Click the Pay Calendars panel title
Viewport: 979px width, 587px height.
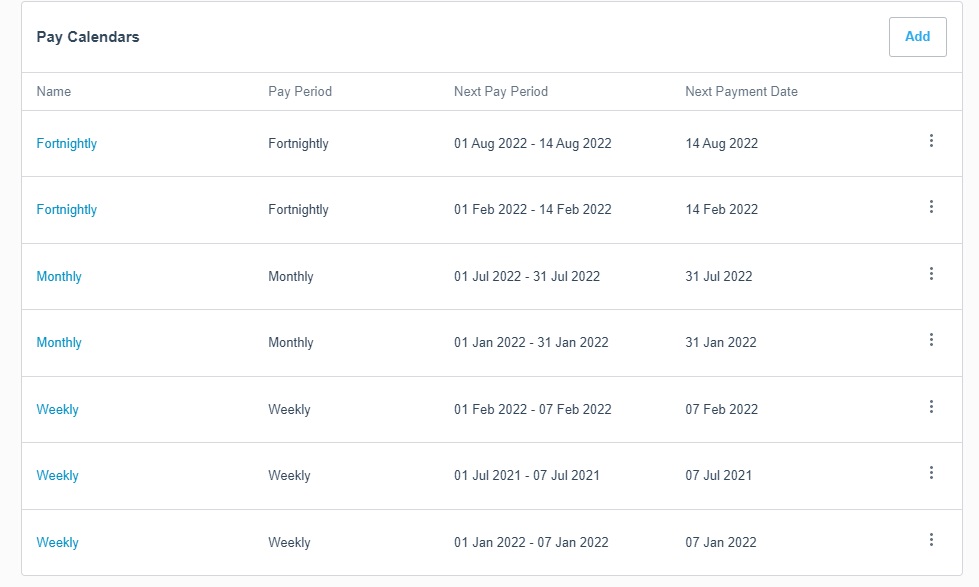pyautogui.click(x=88, y=38)
